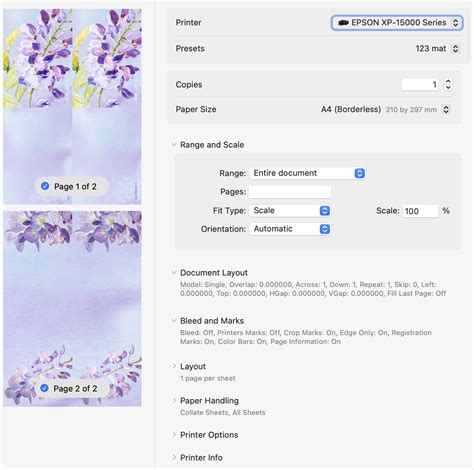Click the Scale percentage field

[x=420, y=211]
